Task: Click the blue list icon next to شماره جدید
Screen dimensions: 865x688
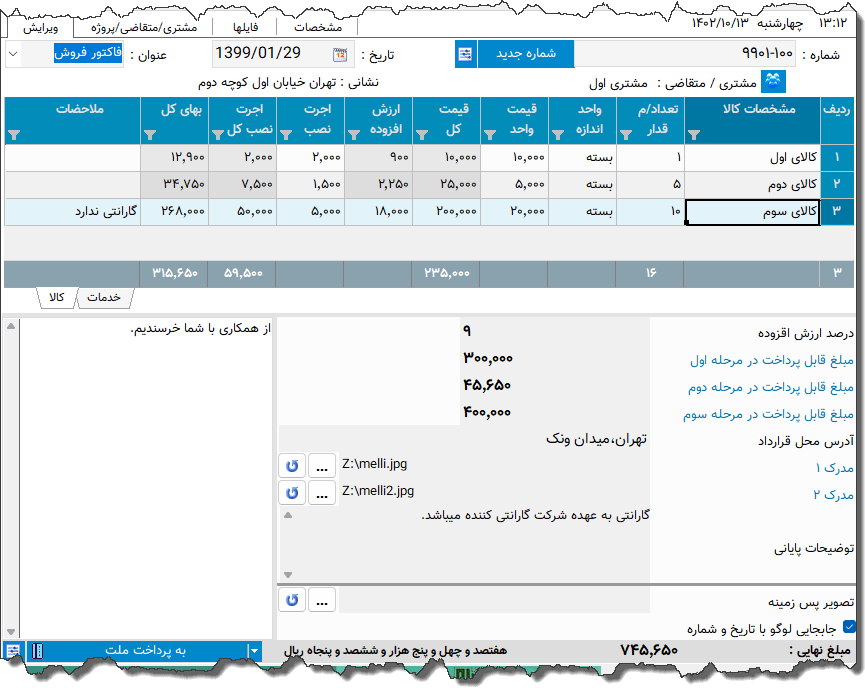Action: (464, 54)
